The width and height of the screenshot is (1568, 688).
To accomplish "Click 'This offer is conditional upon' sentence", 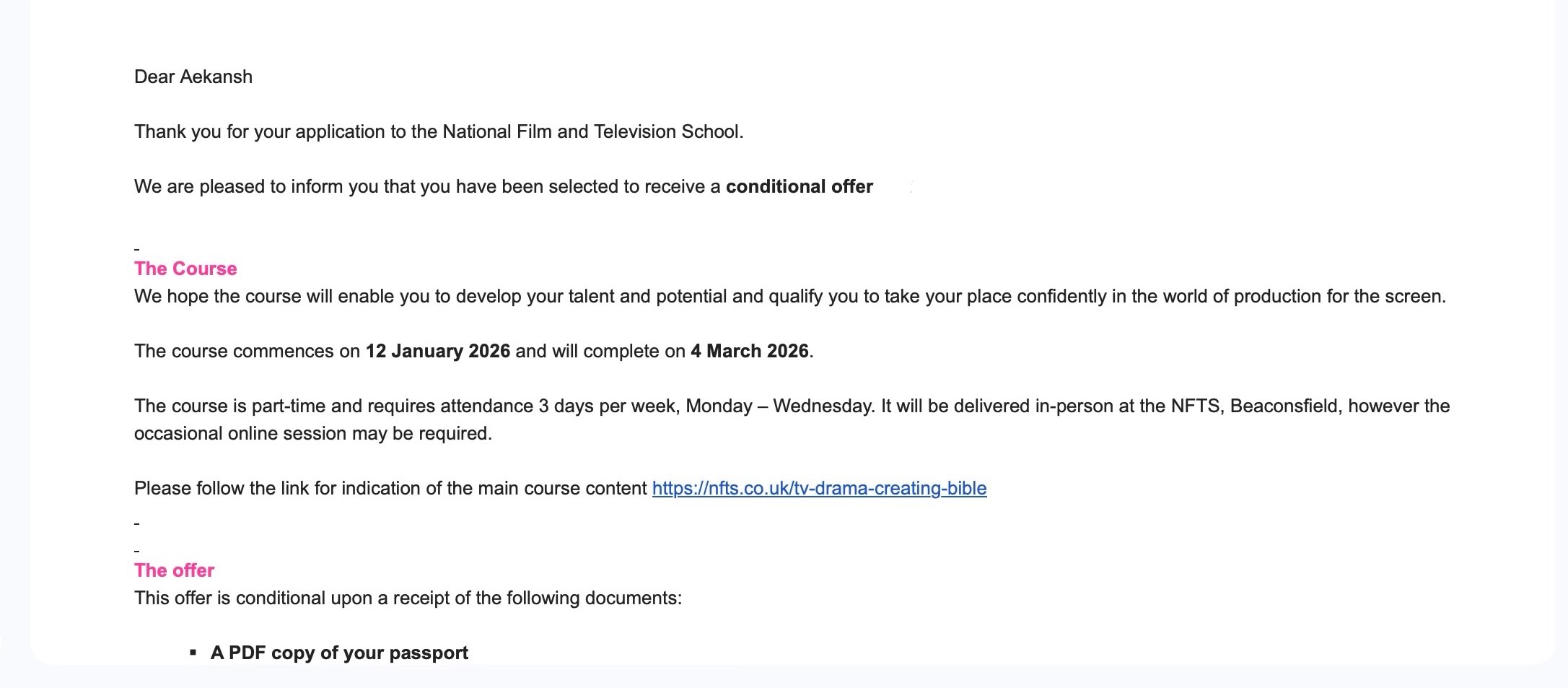I will [x=408, y=598].
